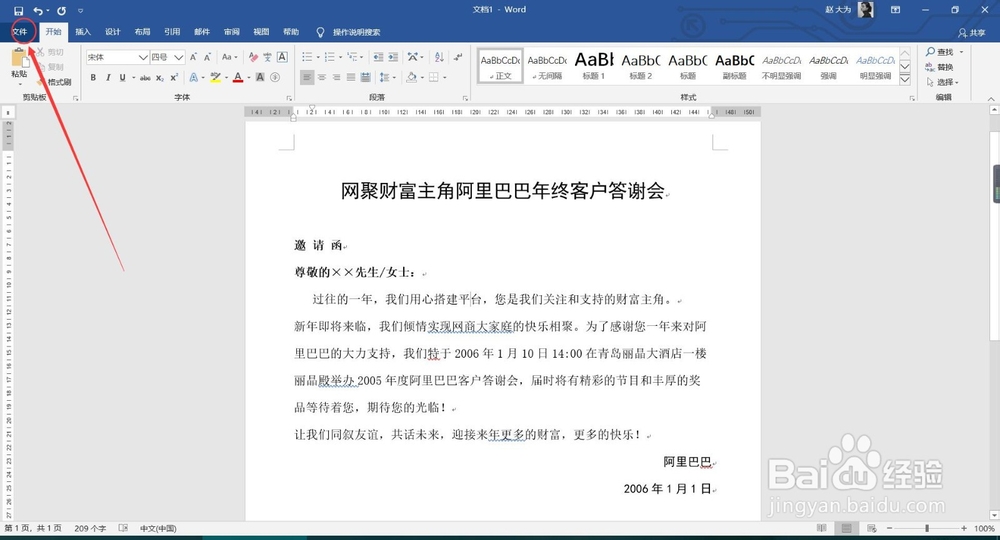Select Align Left paragraph button
The image size is (1000, 540).
pyautogui.click(x=307, y=78)
